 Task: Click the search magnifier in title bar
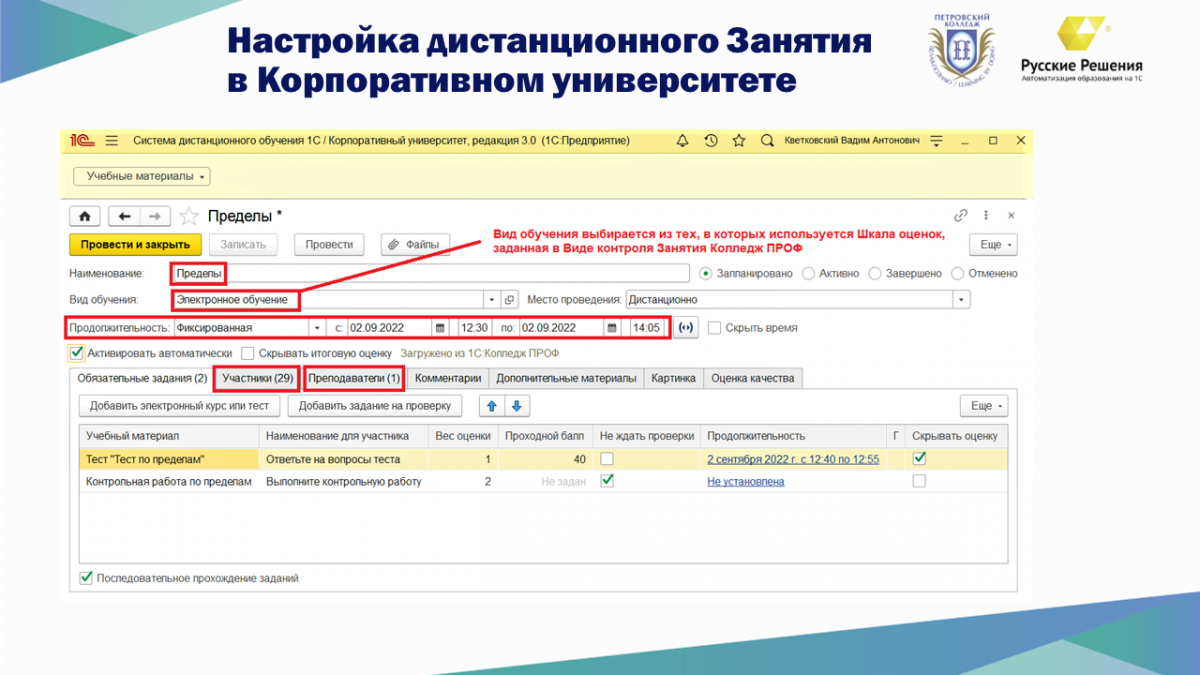(x=767, y=141)
